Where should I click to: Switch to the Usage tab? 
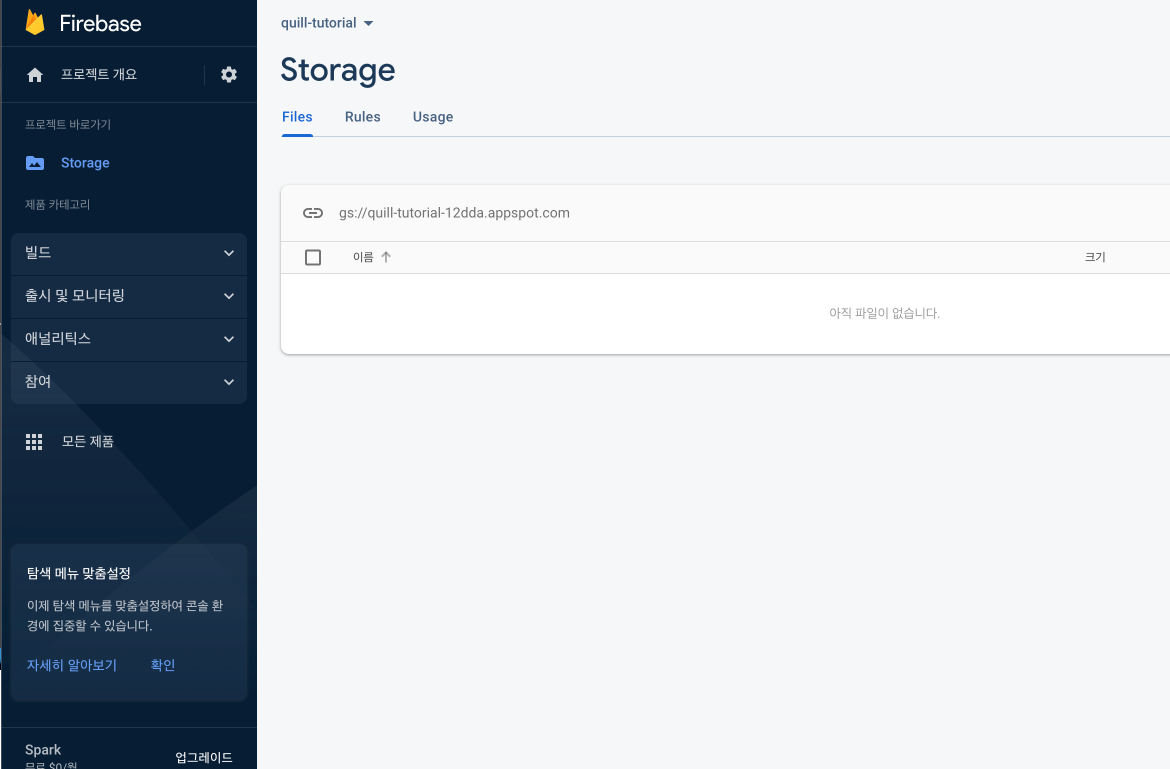click(433, 117)
